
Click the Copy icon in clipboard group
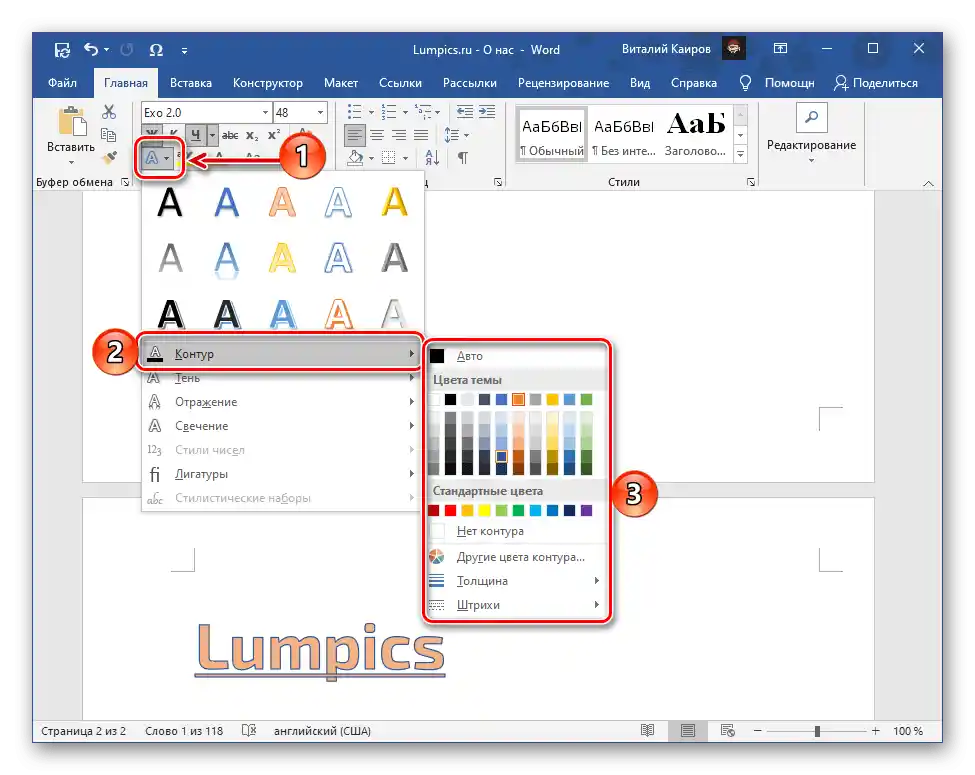pos(109,135)
